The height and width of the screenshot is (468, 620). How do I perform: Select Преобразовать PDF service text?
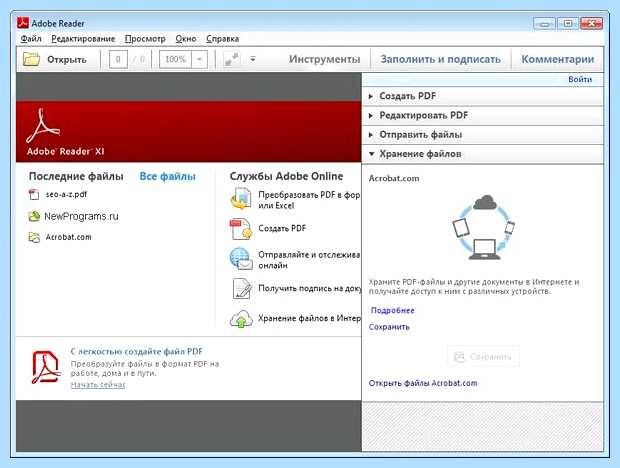coord(309,200)
